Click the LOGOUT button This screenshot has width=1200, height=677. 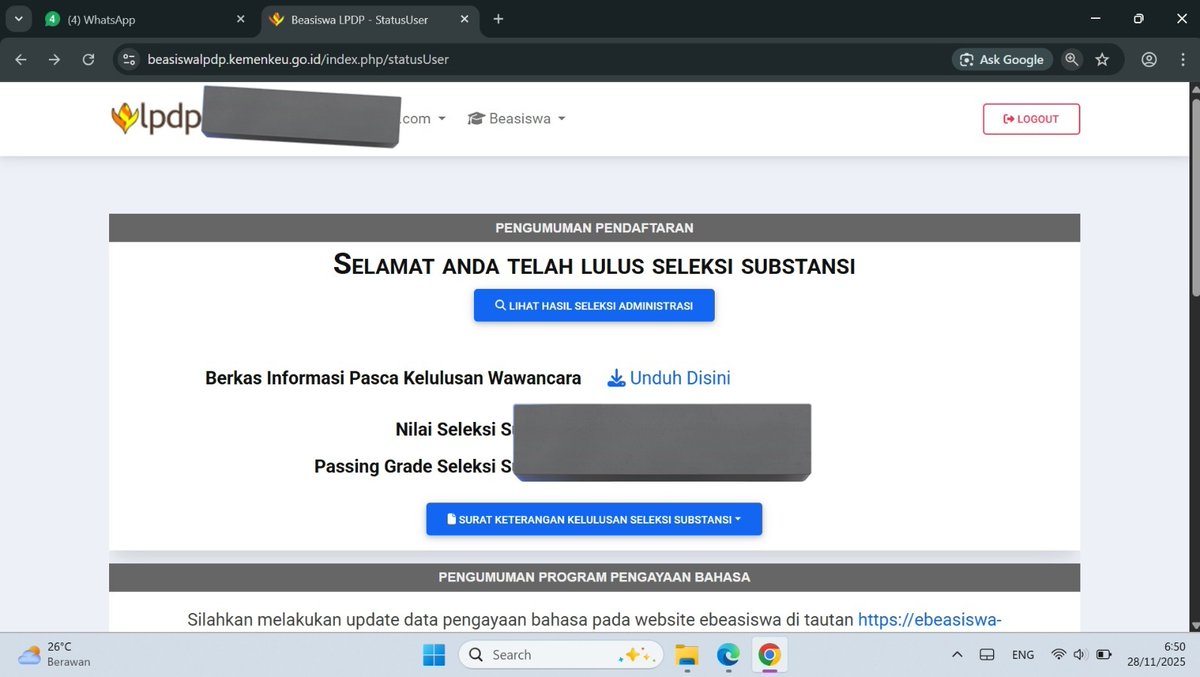pos(1031,119)
